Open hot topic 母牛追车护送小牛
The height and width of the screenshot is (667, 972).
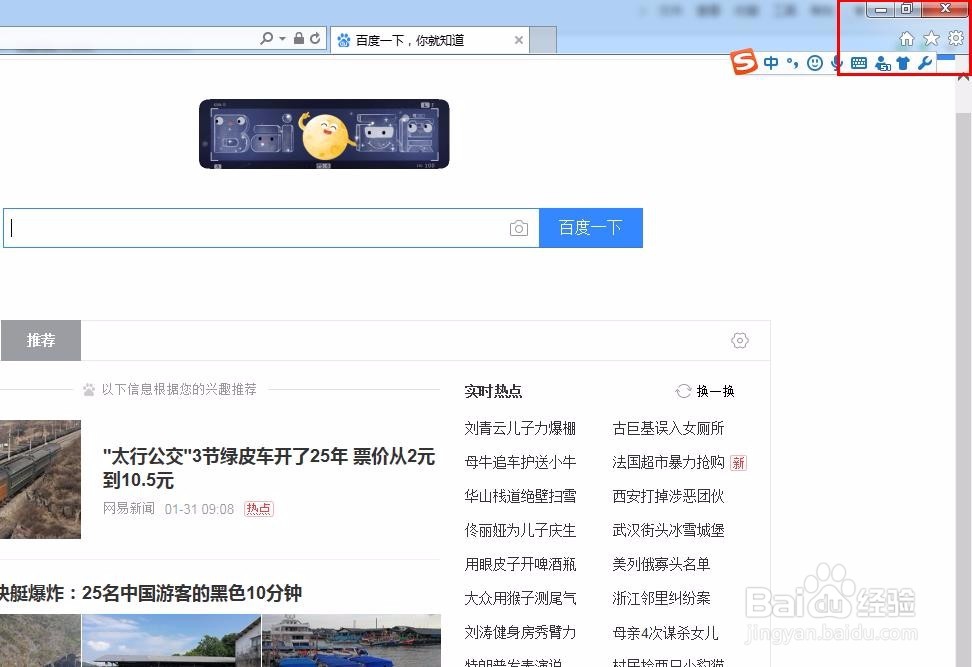tap(520, 462)
